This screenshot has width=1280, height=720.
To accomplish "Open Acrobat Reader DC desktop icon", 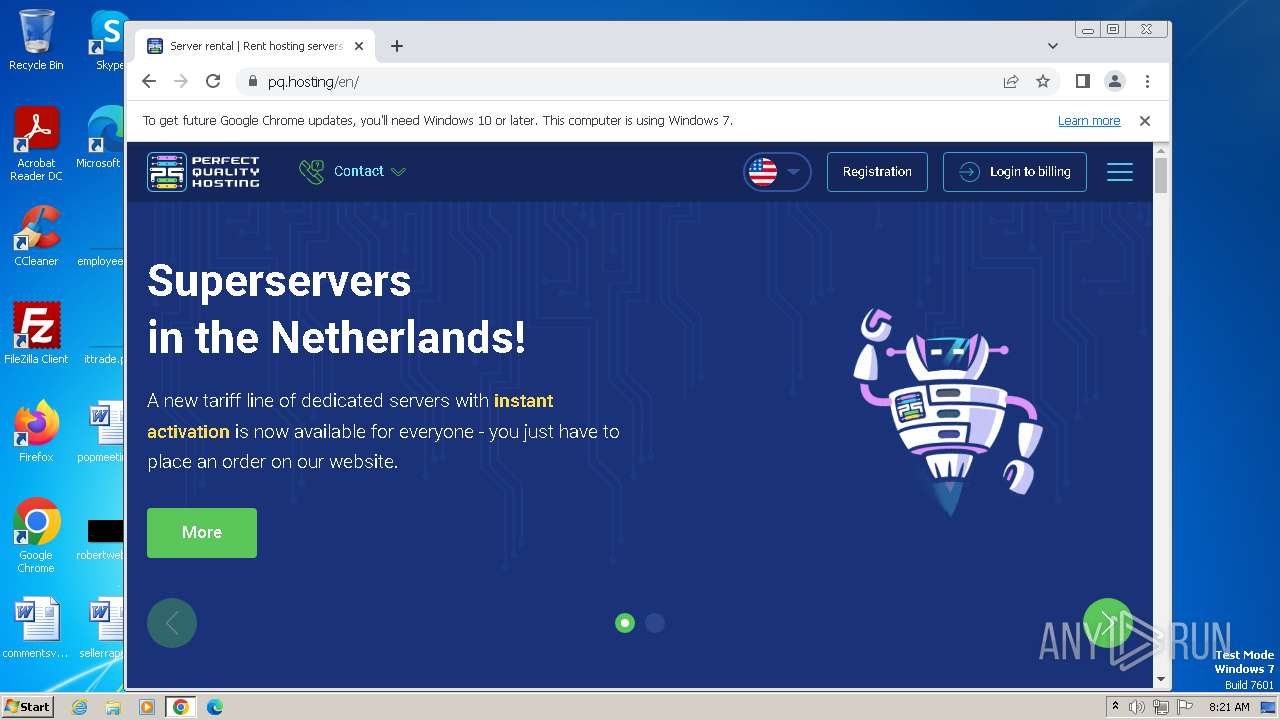I will (x=36, y=144).
